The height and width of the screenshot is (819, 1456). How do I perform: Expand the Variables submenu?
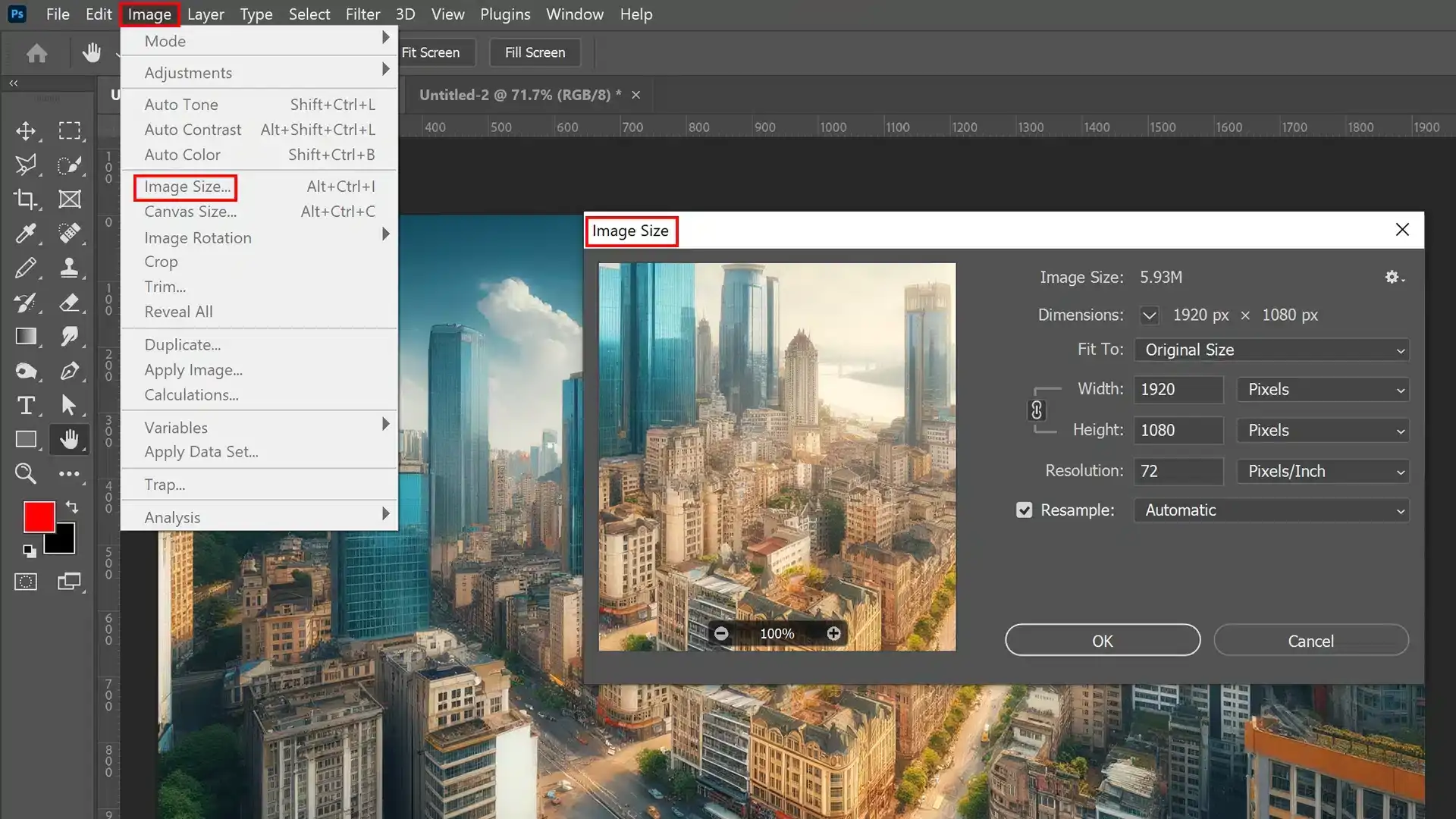(x=259, y=428)
